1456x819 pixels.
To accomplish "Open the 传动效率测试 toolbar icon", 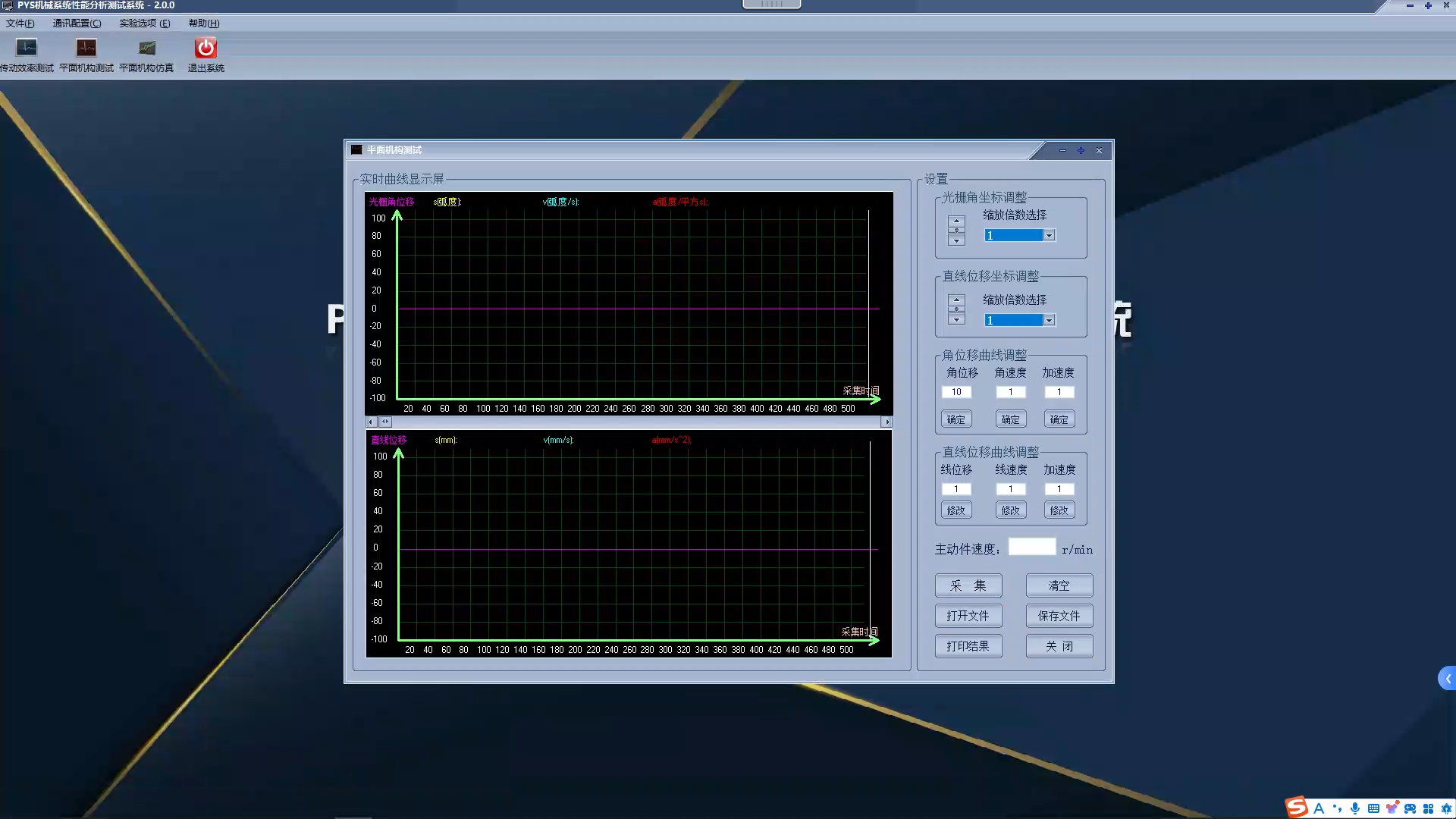I will (x=27, y=55).
